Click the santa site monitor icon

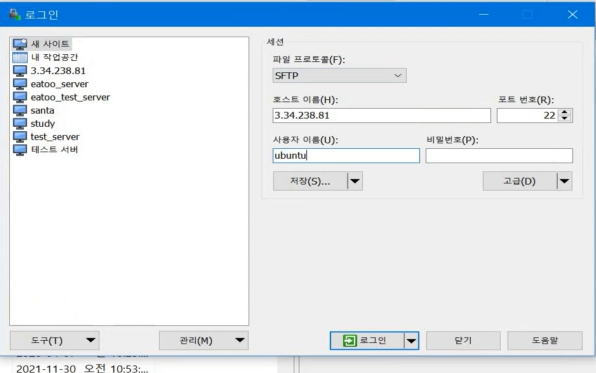(x=20, y=111)
